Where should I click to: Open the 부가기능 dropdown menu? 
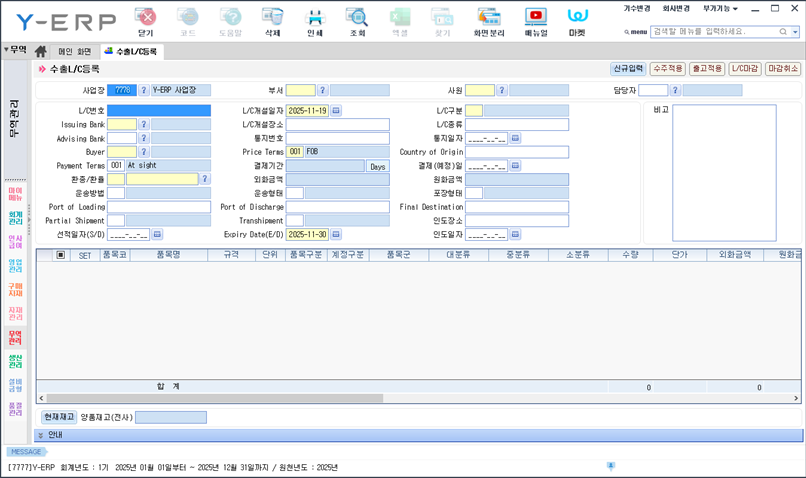pos(720,8)
